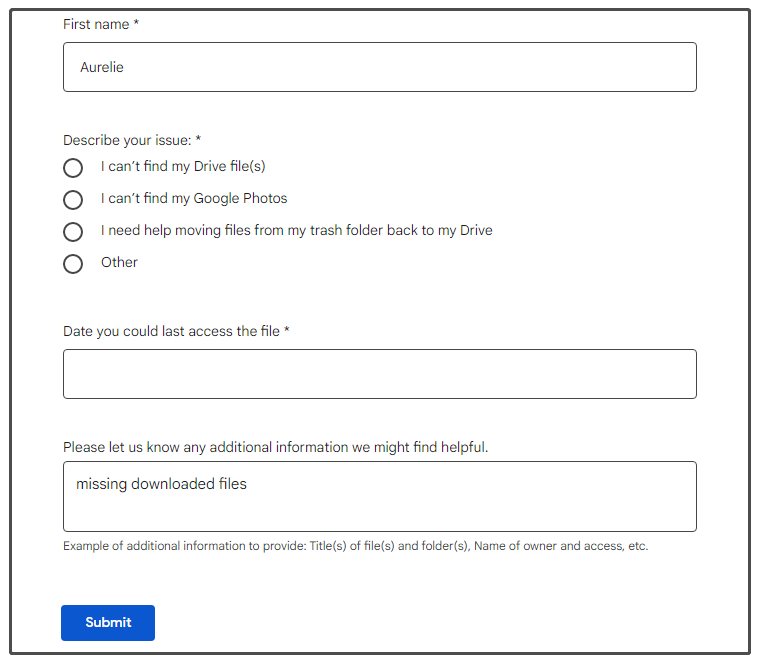Select the "I can't find my Google Photos" radio button

(x=73, y=200)
